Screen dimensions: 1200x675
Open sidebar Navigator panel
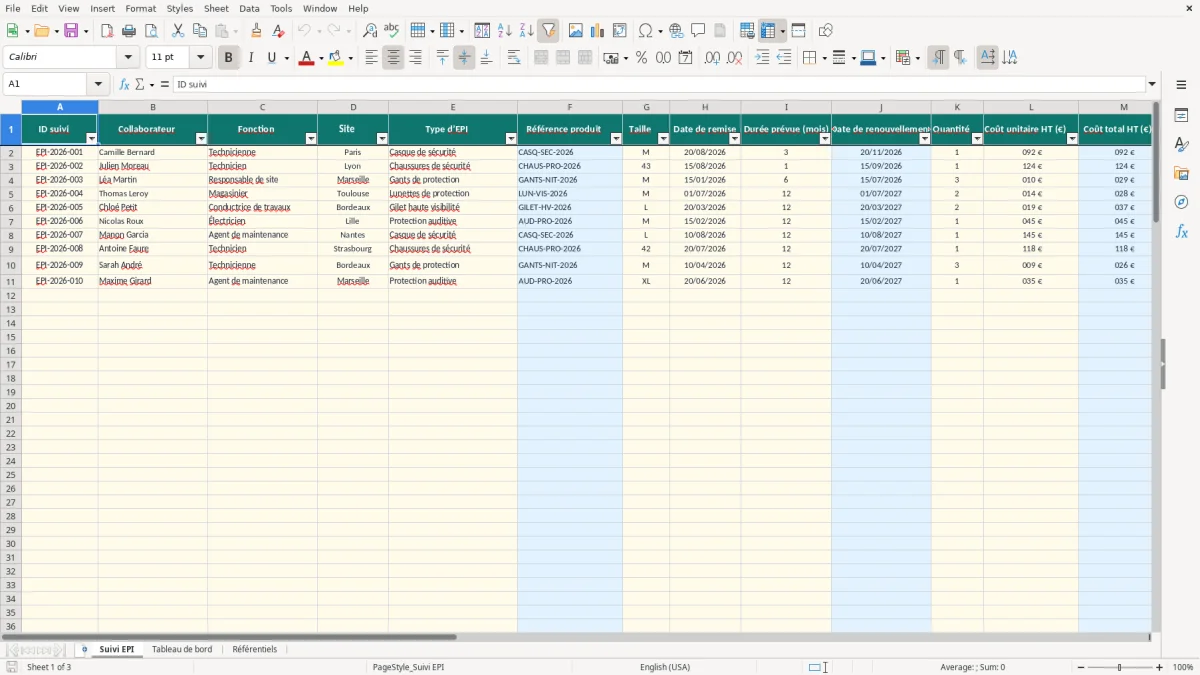tap(1181, 202)
